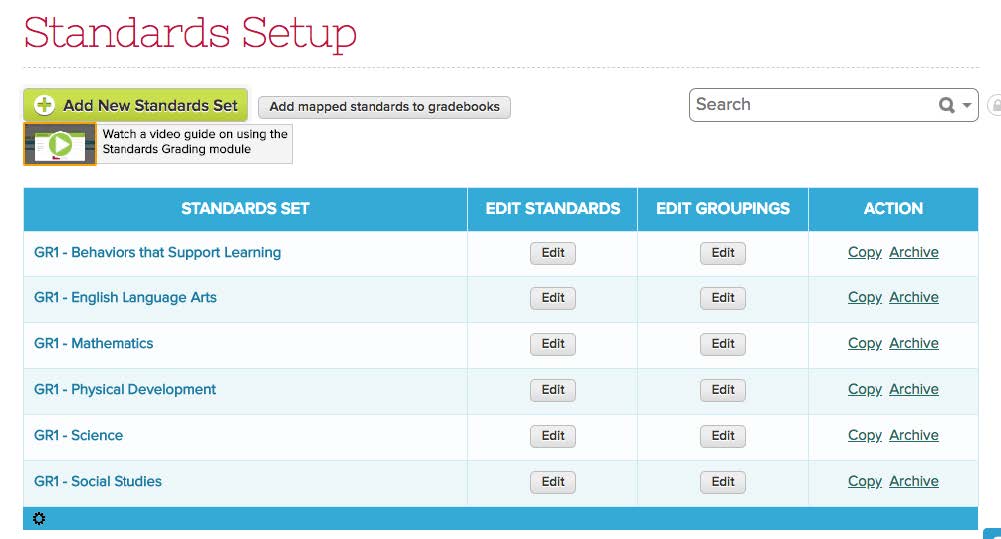Archive the GR1 - Science set
1001x539 pixels.
(x=914, y=436)
